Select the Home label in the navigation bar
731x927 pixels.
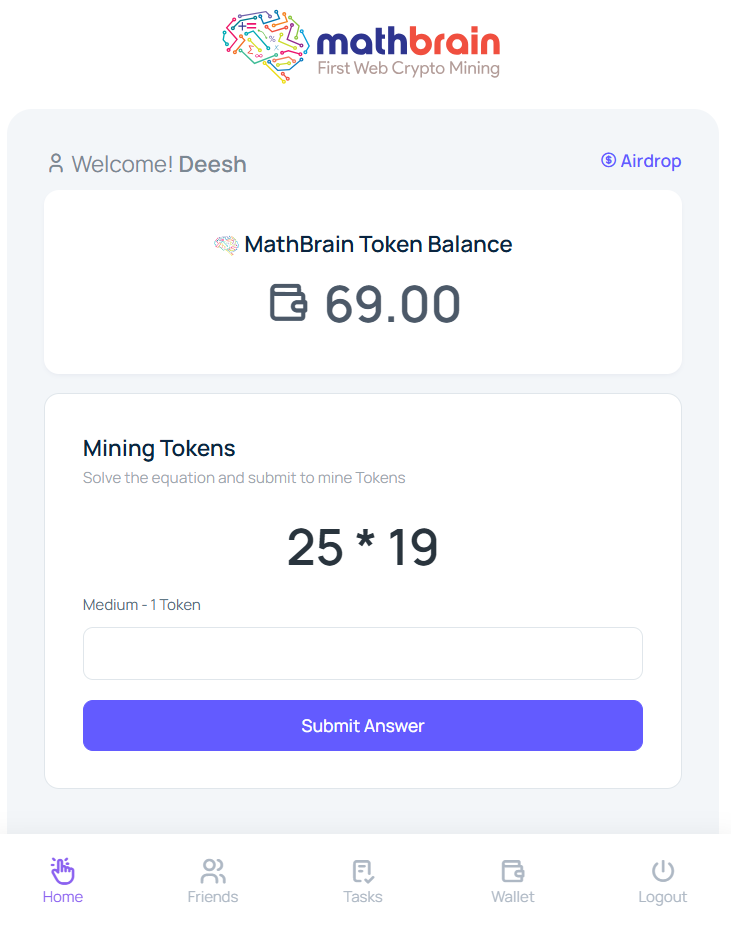pyautogui.click(x=62, y=897)
